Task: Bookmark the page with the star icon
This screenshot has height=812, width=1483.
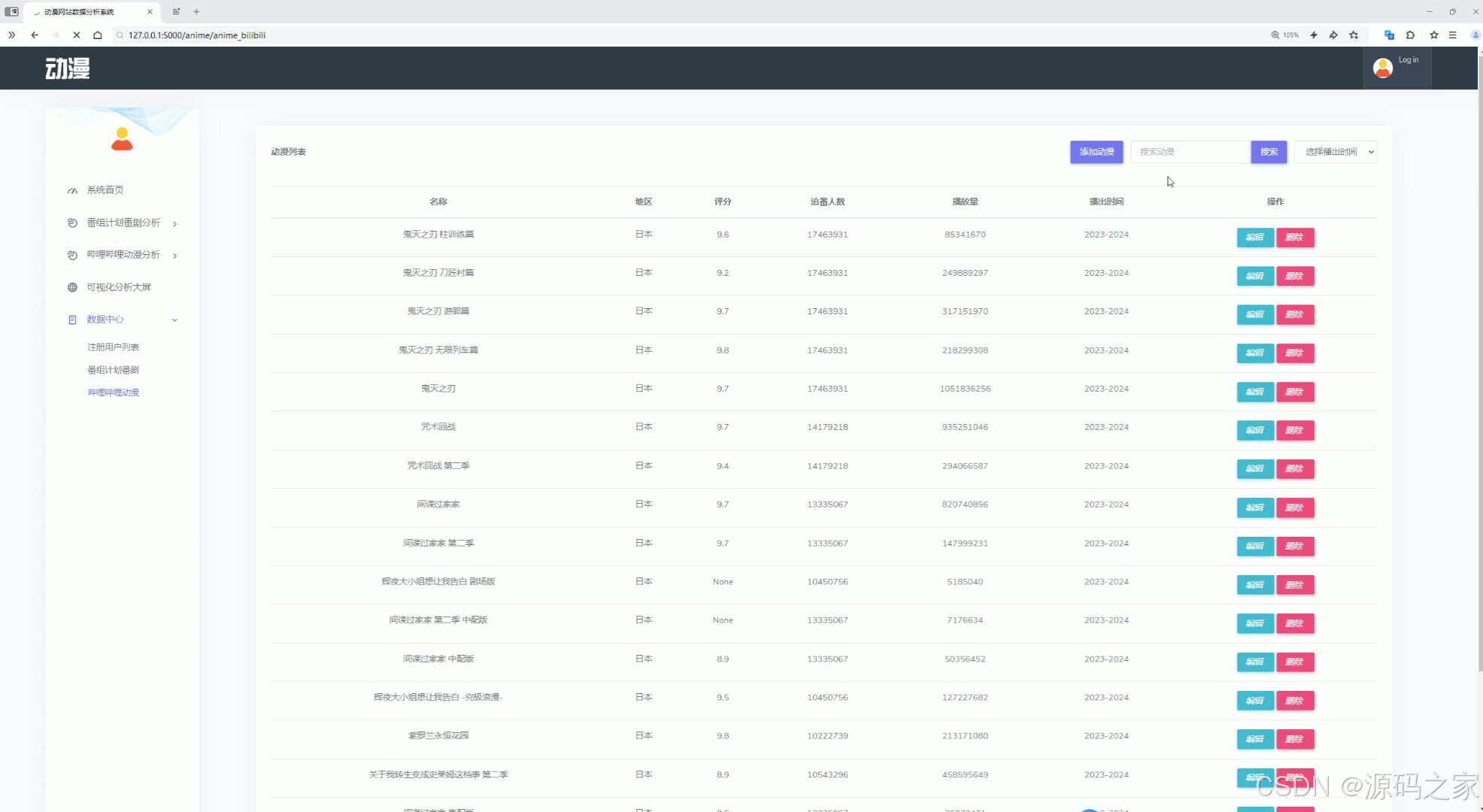Action: click(1354, 35)
